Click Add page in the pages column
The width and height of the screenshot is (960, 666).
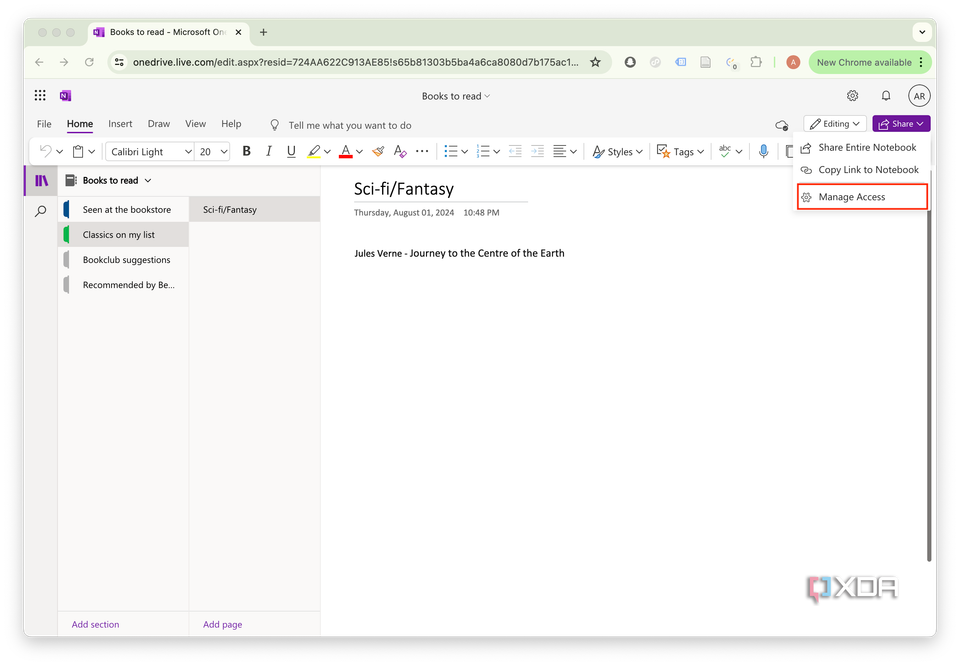222,623
